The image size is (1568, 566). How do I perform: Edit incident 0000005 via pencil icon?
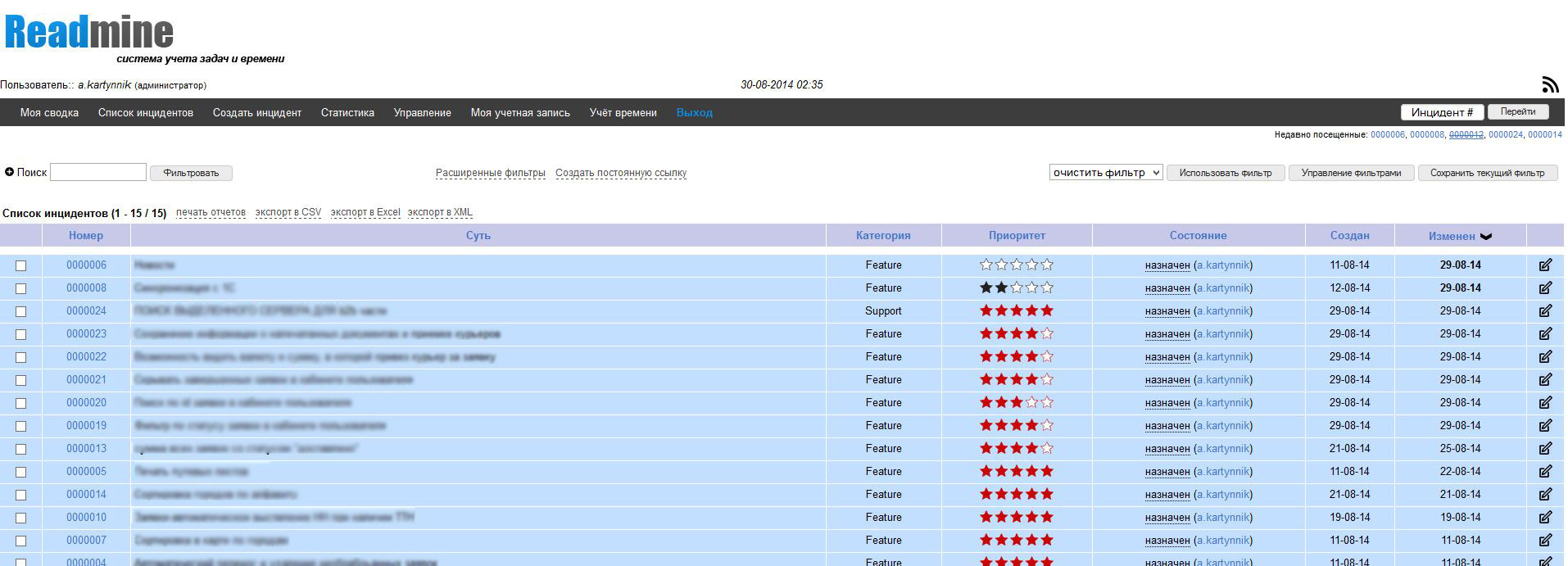[x=1545, y=472]
